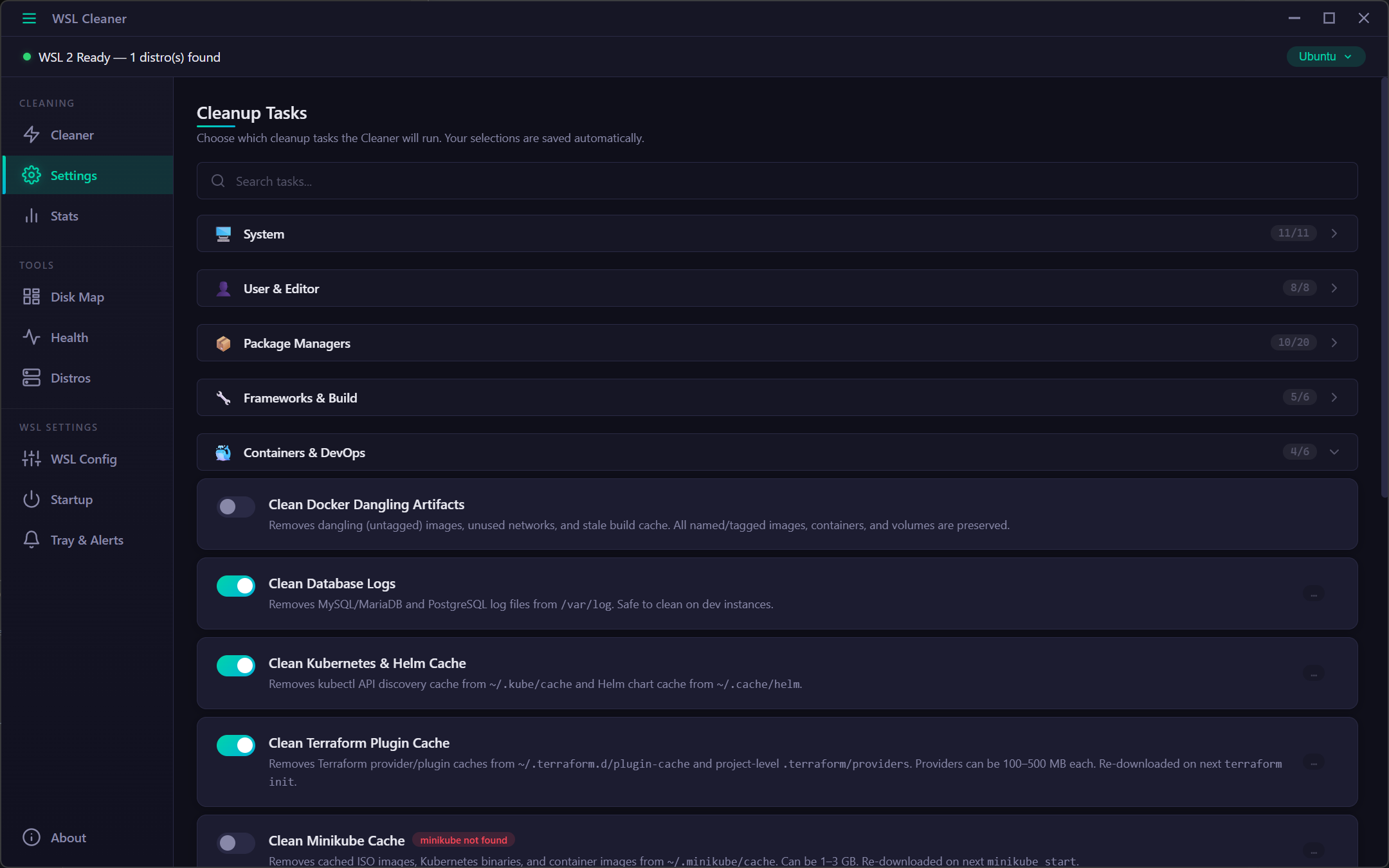Image resolution: width=1389 pixels, height=868 pixels.
Task: Click the Tray & Alerts bell icon
Action: click(x=32, y=540)
